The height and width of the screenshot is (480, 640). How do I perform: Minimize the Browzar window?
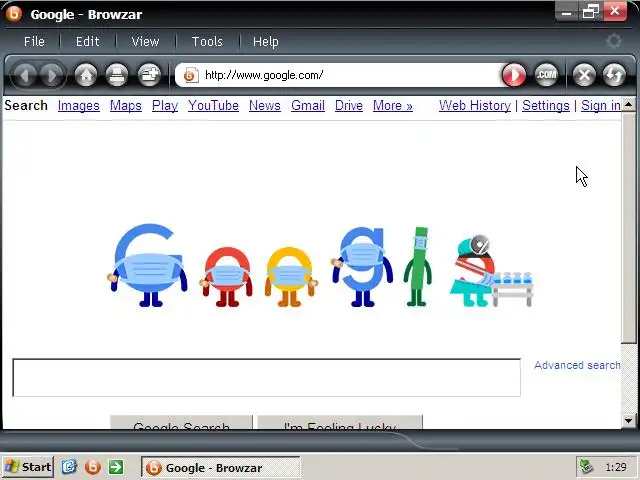567,12
